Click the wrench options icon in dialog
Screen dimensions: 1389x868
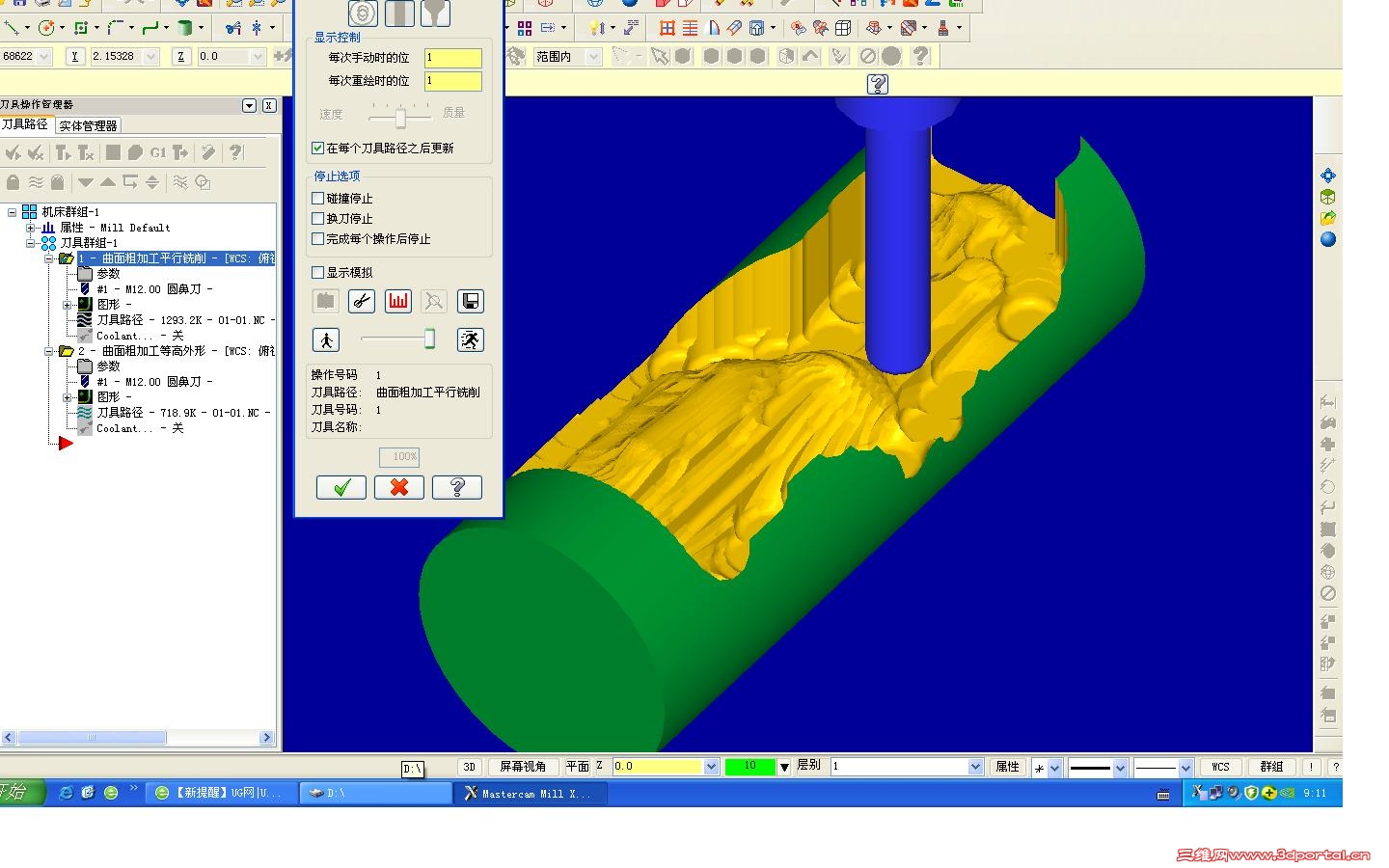tap(361, 302)
